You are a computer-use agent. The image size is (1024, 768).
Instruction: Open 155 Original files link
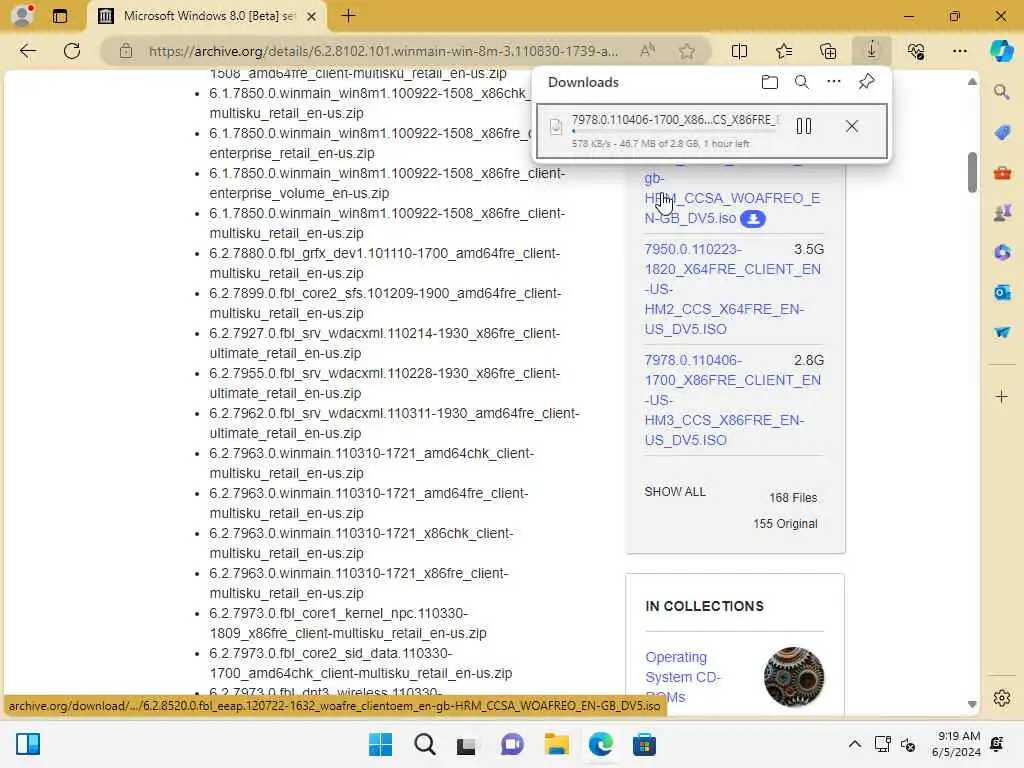pyautogui.click(x=785, y=524)
